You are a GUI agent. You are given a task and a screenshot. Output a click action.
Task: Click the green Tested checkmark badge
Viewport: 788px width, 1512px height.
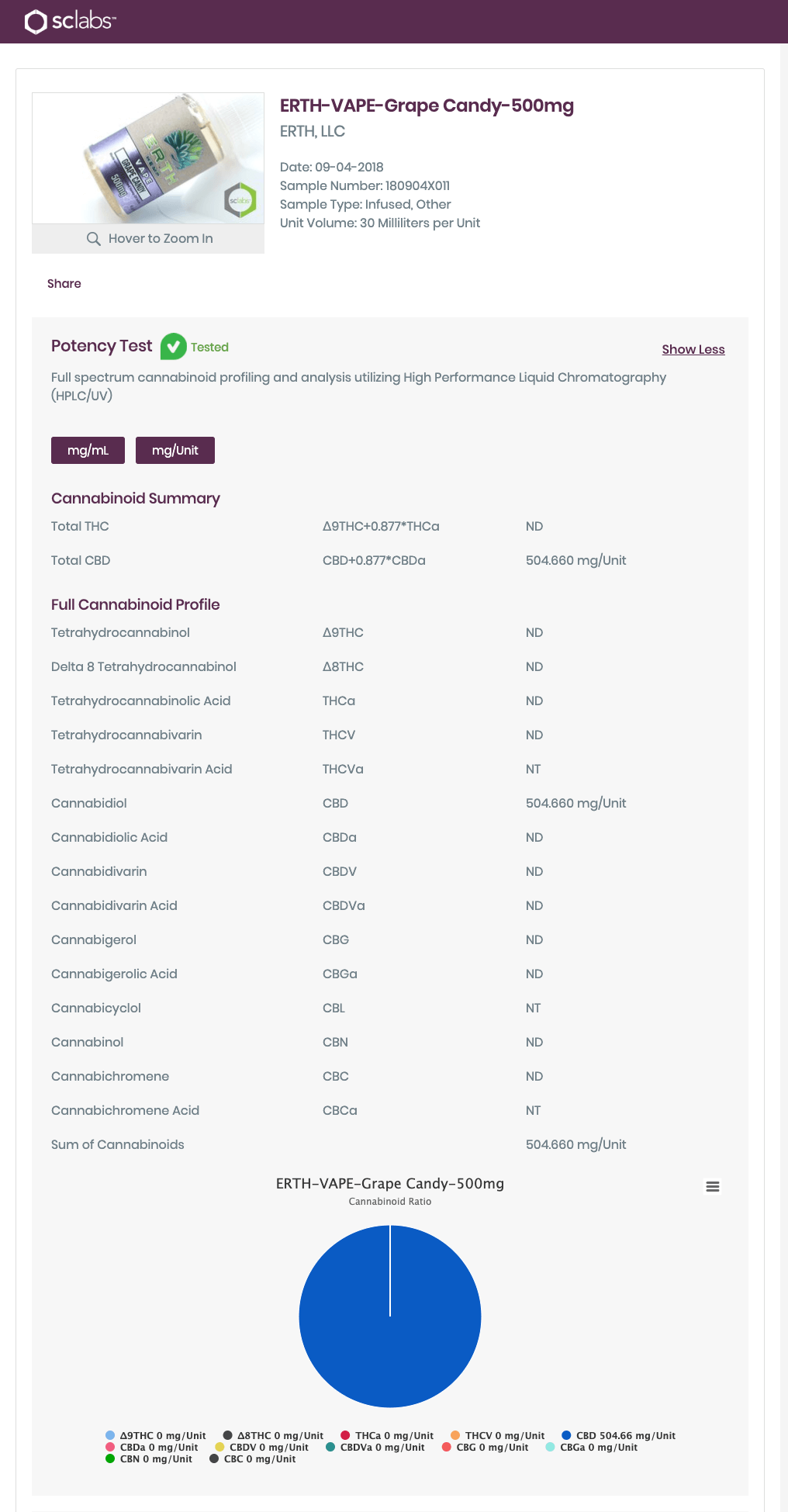(173, 347)
